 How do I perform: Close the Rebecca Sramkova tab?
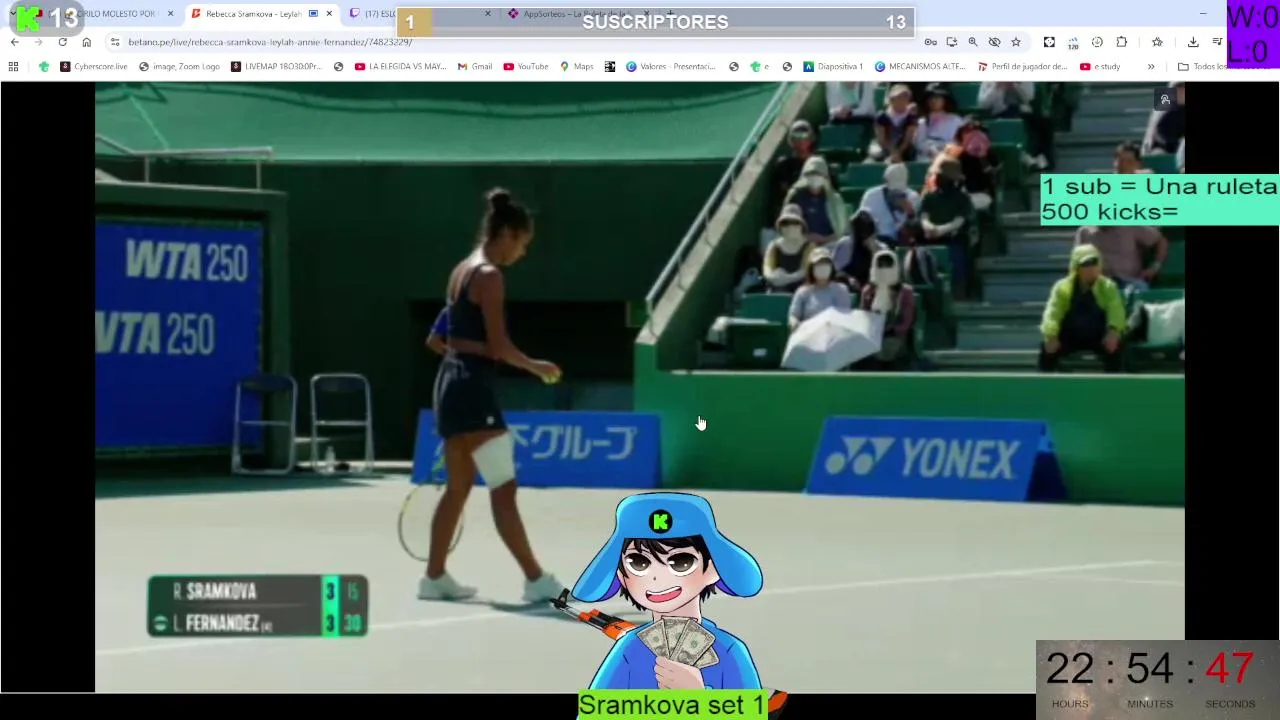pyautogui.click(x=329, y=14)
